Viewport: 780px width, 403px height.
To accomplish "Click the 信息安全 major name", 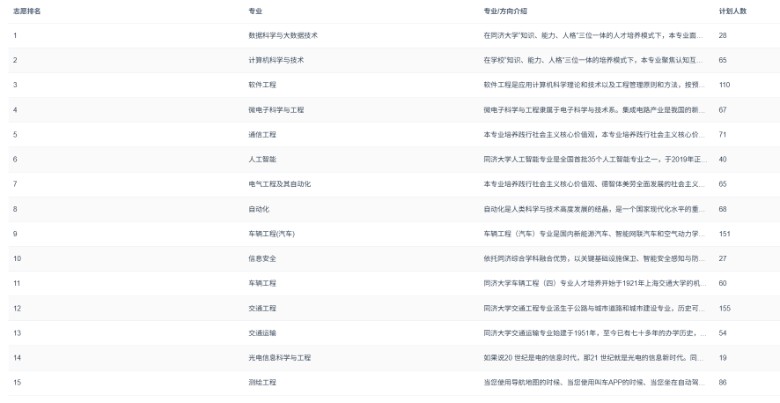I will tap(263, 258).
